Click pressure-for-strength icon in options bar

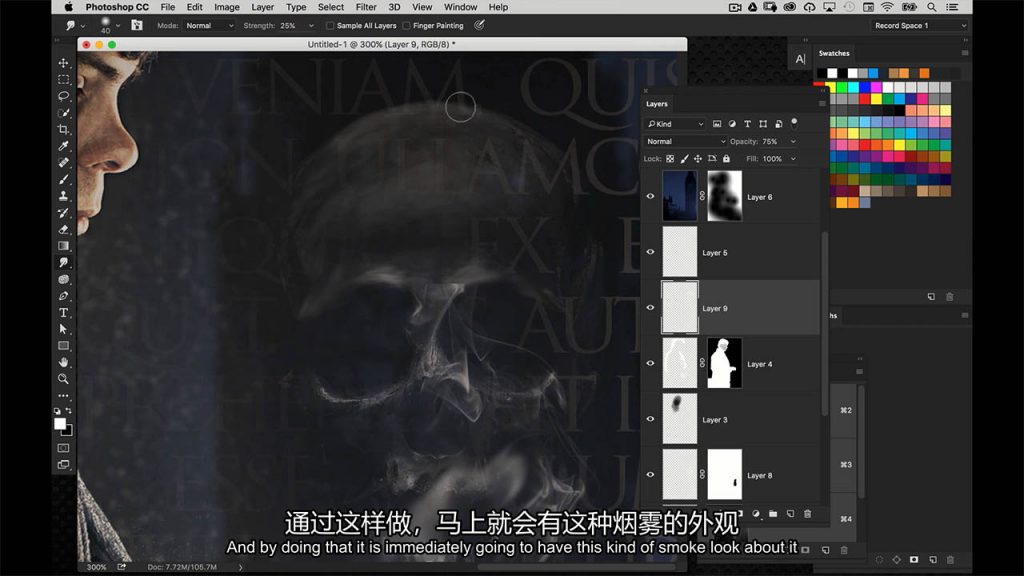(x=479, y=25)
